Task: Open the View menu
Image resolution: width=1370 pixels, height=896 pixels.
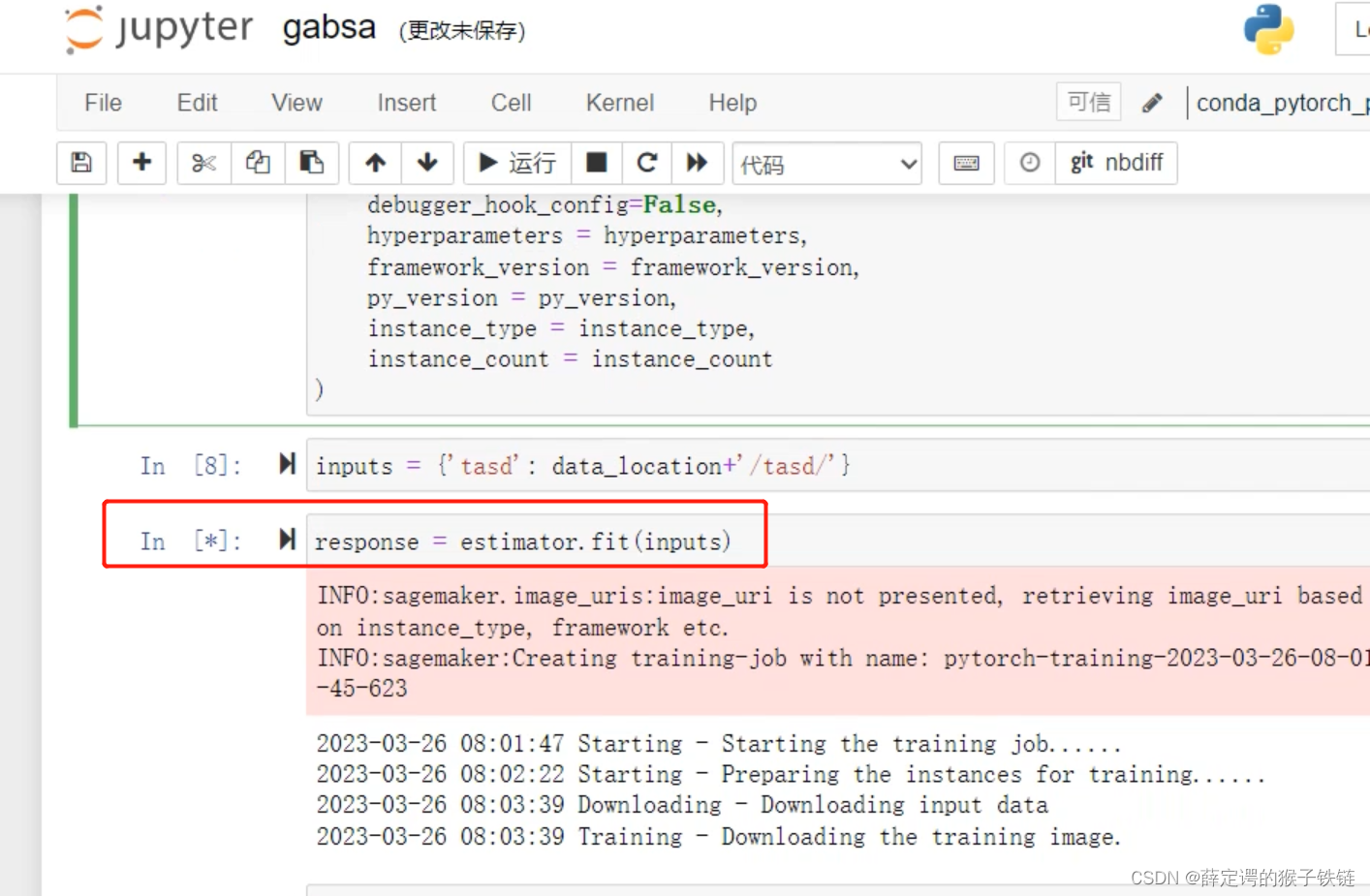Action: pyautogui.click(x=296, y=103)
